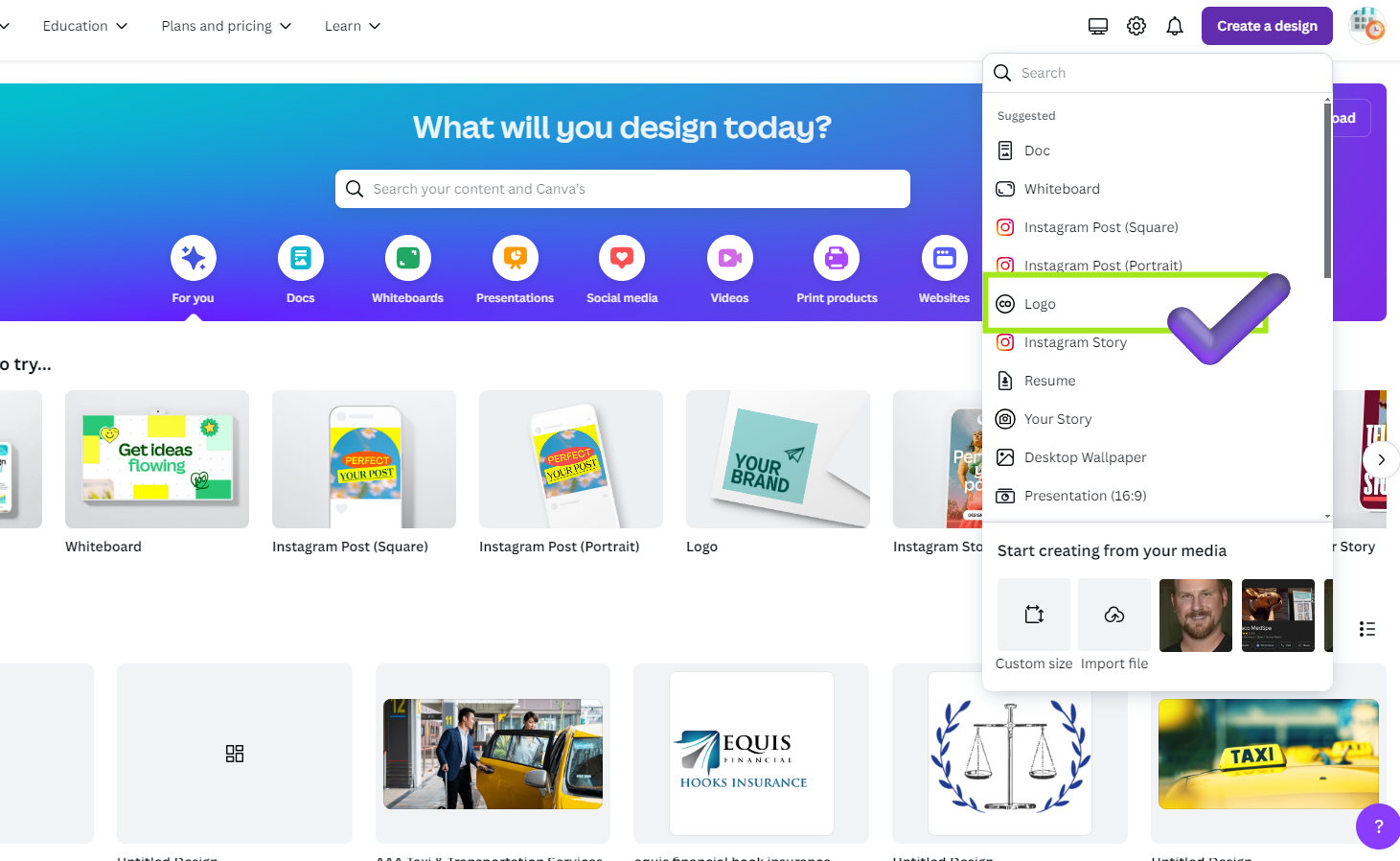Select the Videos category icon
Image resolution: width=1400 pixels, height=861 pixels.
tap(730, 258)
